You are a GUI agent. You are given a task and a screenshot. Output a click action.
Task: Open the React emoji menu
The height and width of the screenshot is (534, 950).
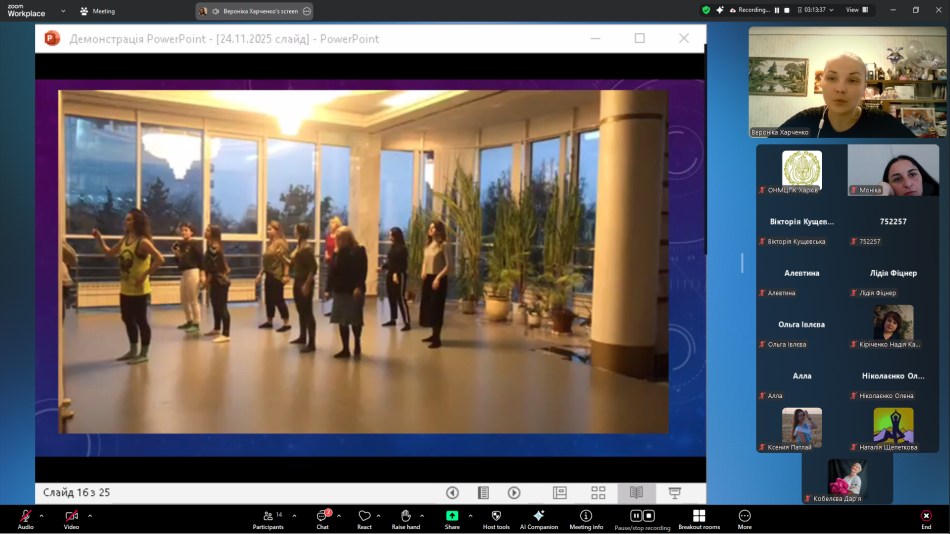[364, 516]
